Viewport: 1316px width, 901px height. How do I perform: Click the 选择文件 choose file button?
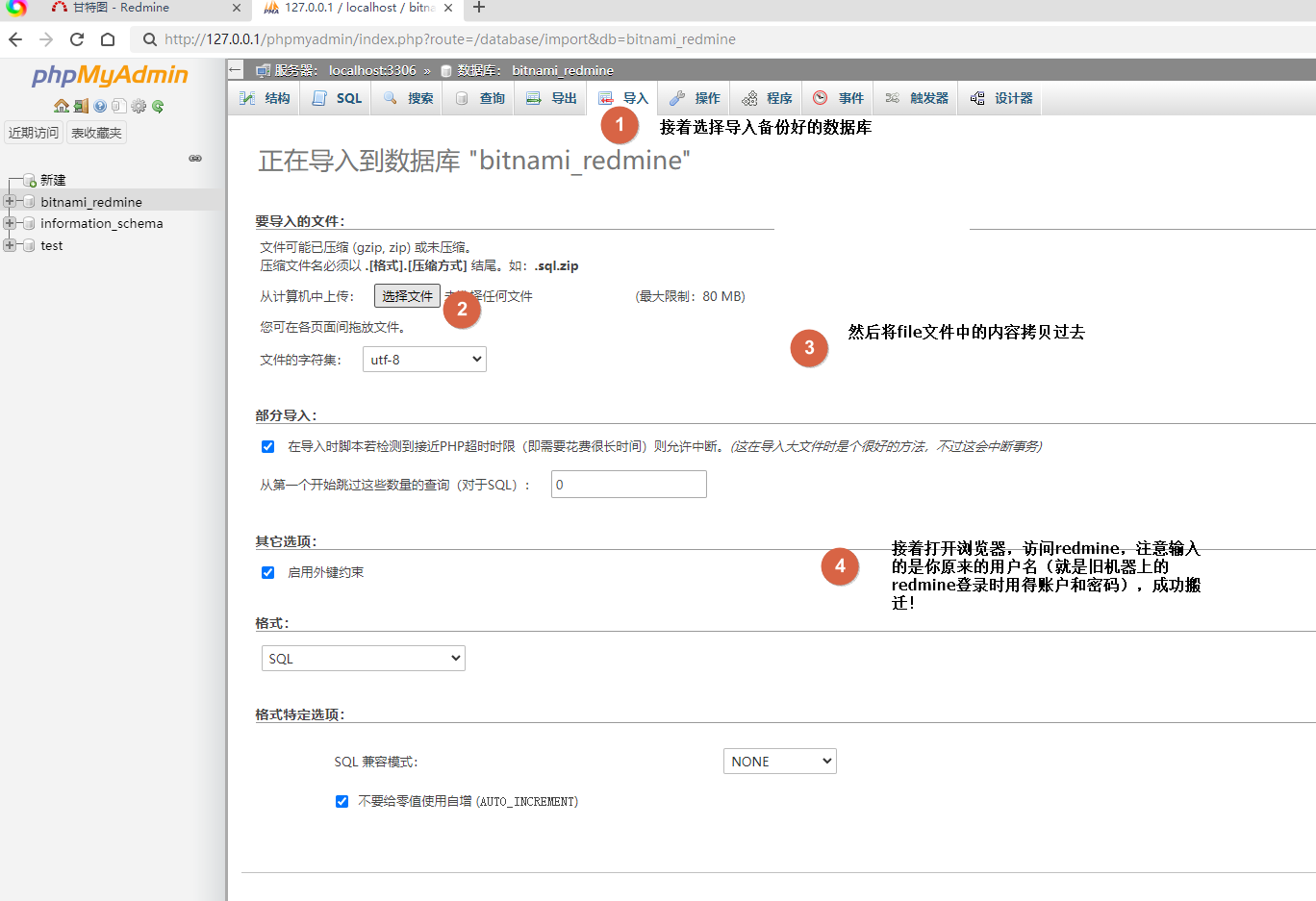click(407, 296)
